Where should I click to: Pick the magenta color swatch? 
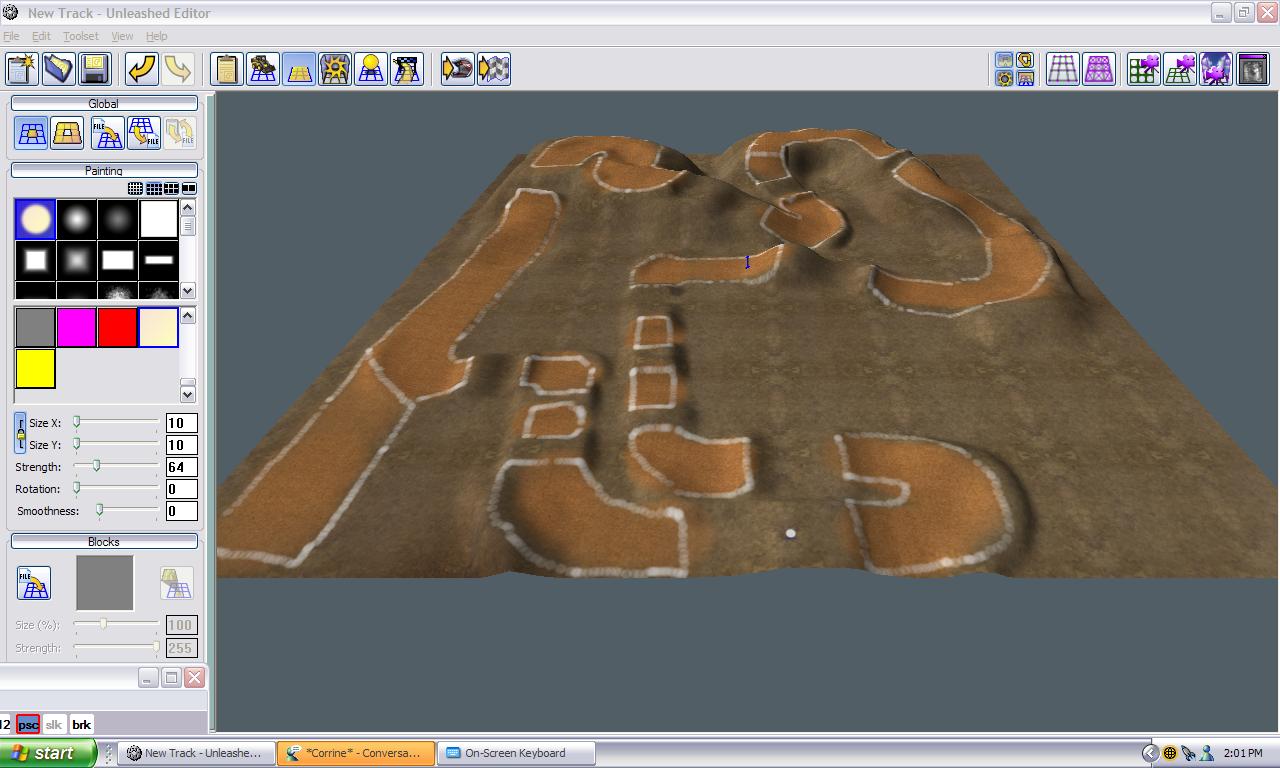click(x=76, y=327)
